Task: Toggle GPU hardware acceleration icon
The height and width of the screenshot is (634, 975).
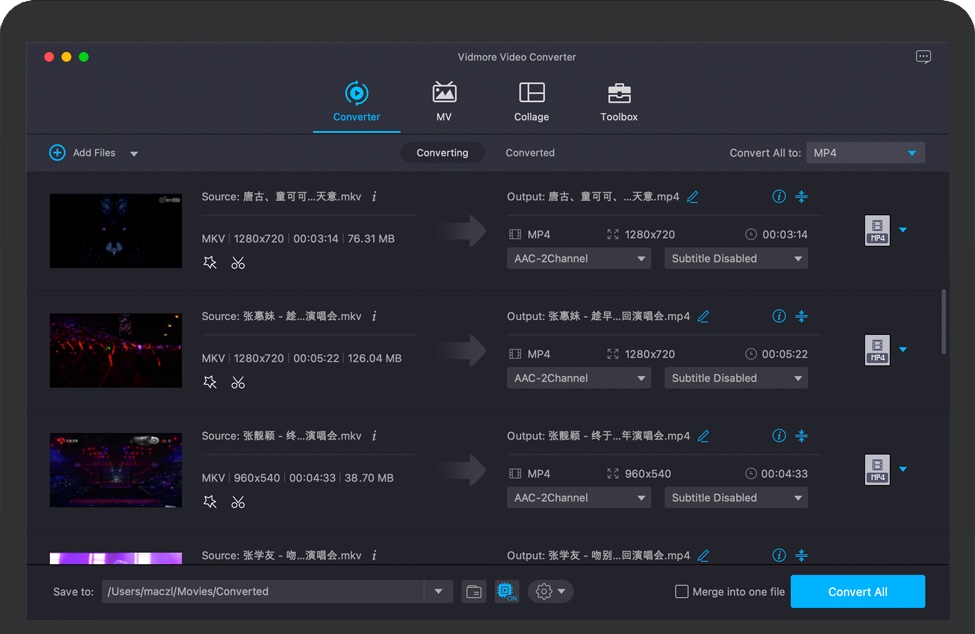Action: click(507, 592)
